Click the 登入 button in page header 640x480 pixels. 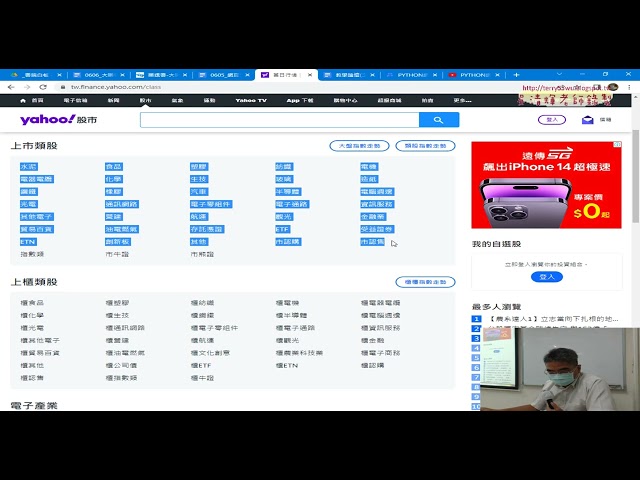(552, 120)
